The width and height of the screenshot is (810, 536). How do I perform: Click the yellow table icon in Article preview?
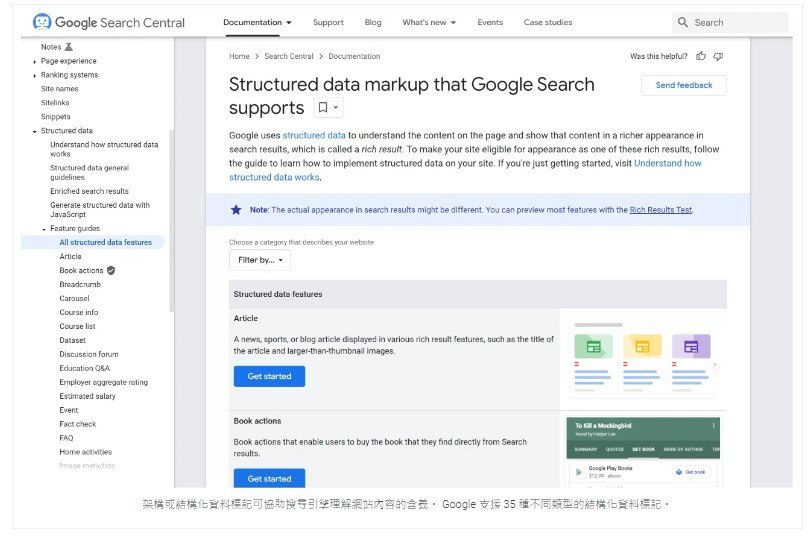click(x=642, y=346)
